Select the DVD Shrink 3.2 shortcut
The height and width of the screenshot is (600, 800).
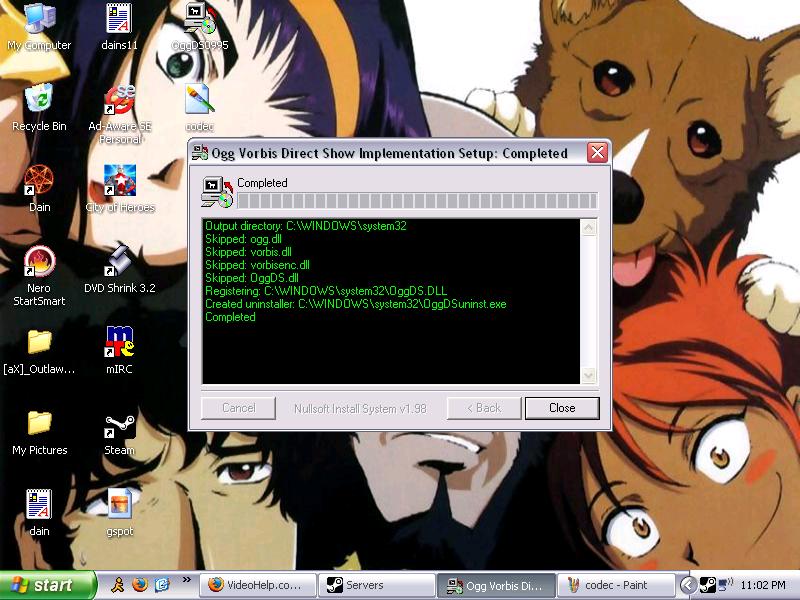point(119,269)
